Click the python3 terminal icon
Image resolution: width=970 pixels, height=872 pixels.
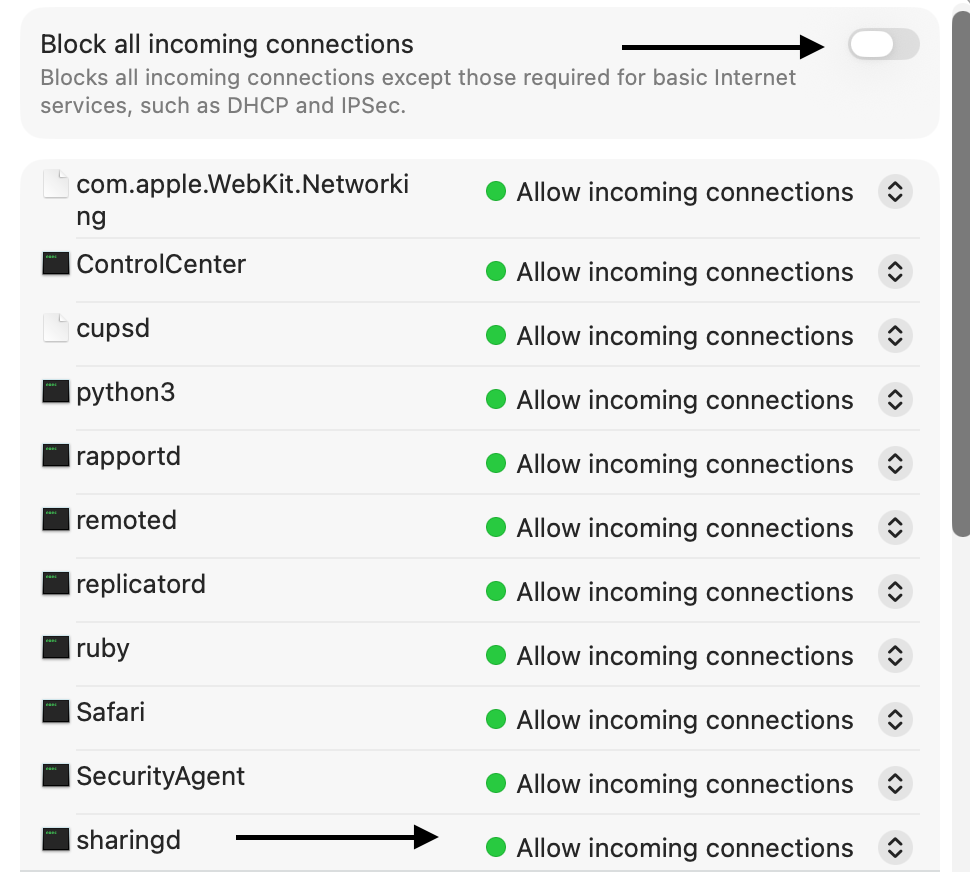click(56, 392)
